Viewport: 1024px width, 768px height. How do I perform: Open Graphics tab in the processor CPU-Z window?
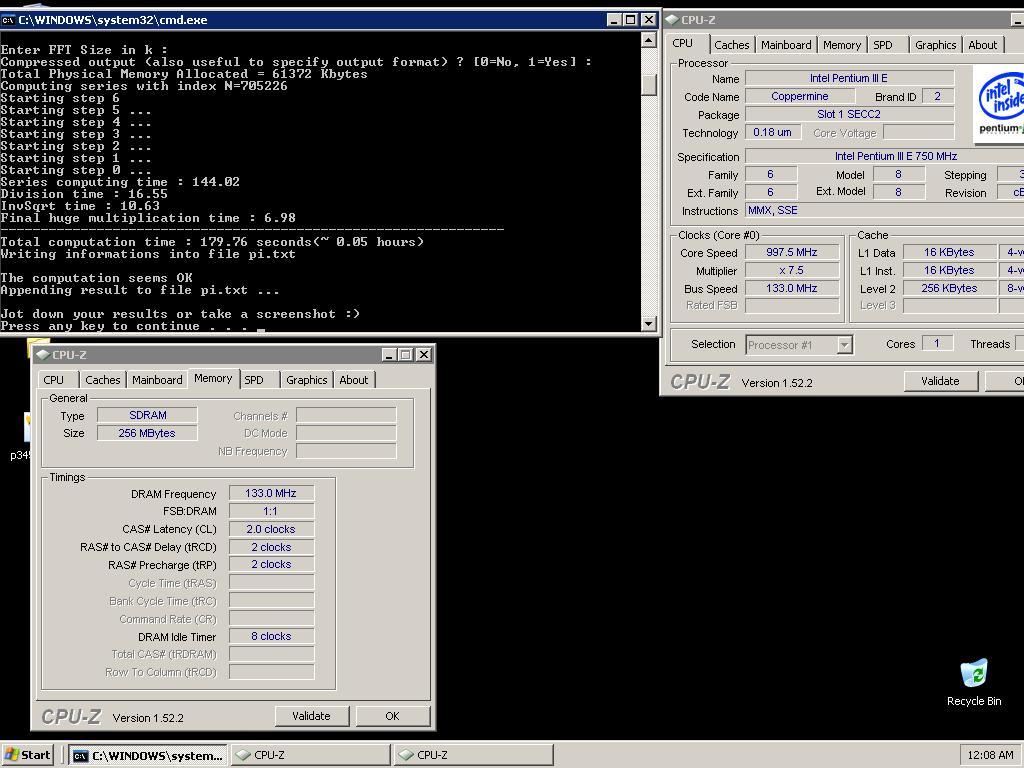coord(935,45)
